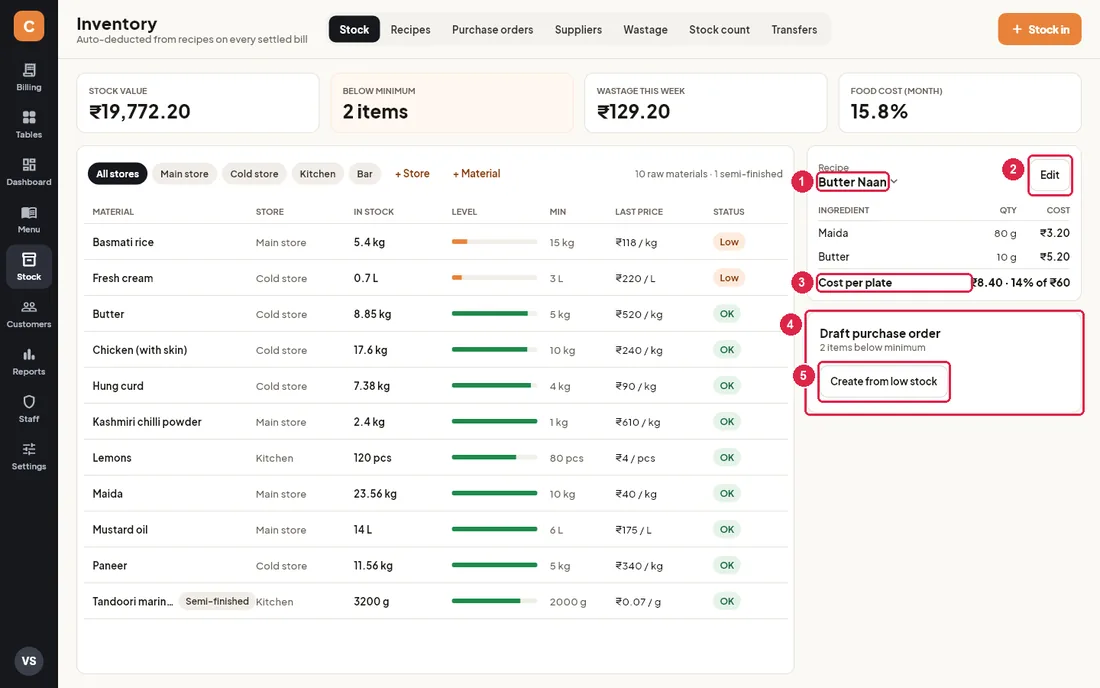
Task: Go to the Stock count tab
Action: (x=719, y=29)
